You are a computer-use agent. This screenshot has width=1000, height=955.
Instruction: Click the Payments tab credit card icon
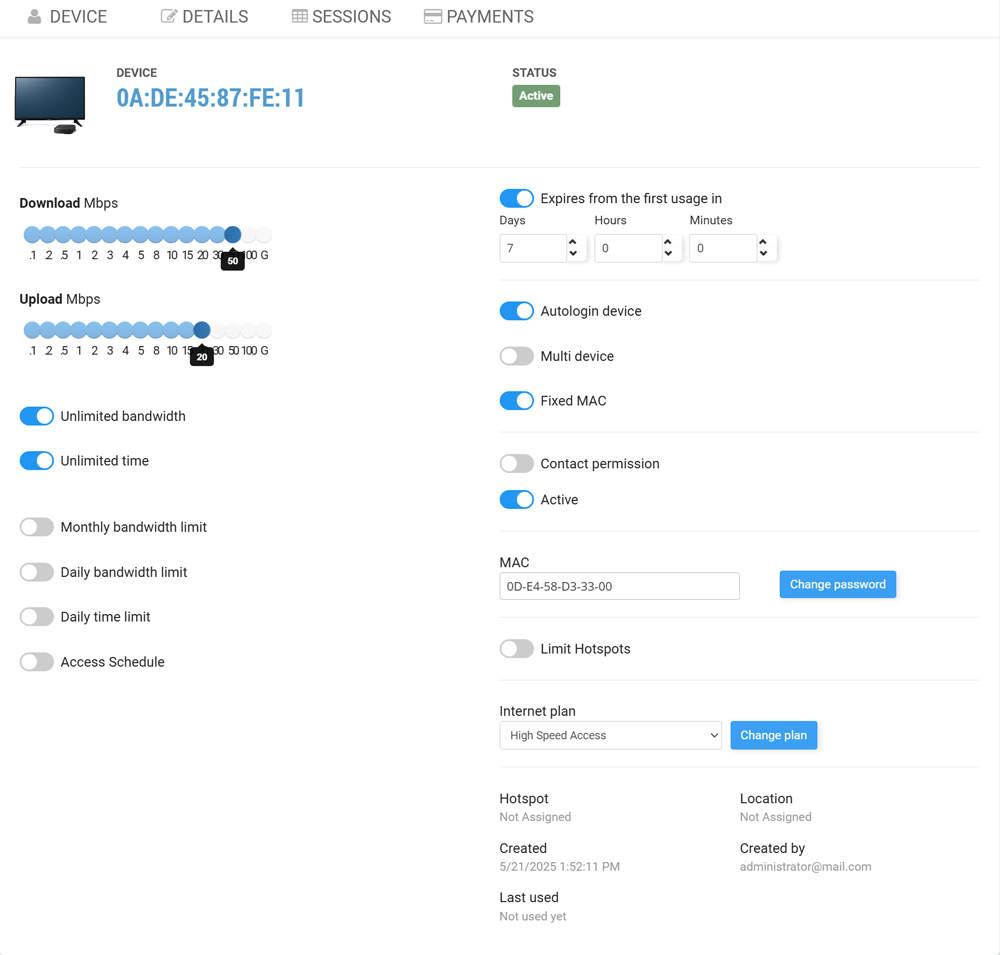coord(432,17)
